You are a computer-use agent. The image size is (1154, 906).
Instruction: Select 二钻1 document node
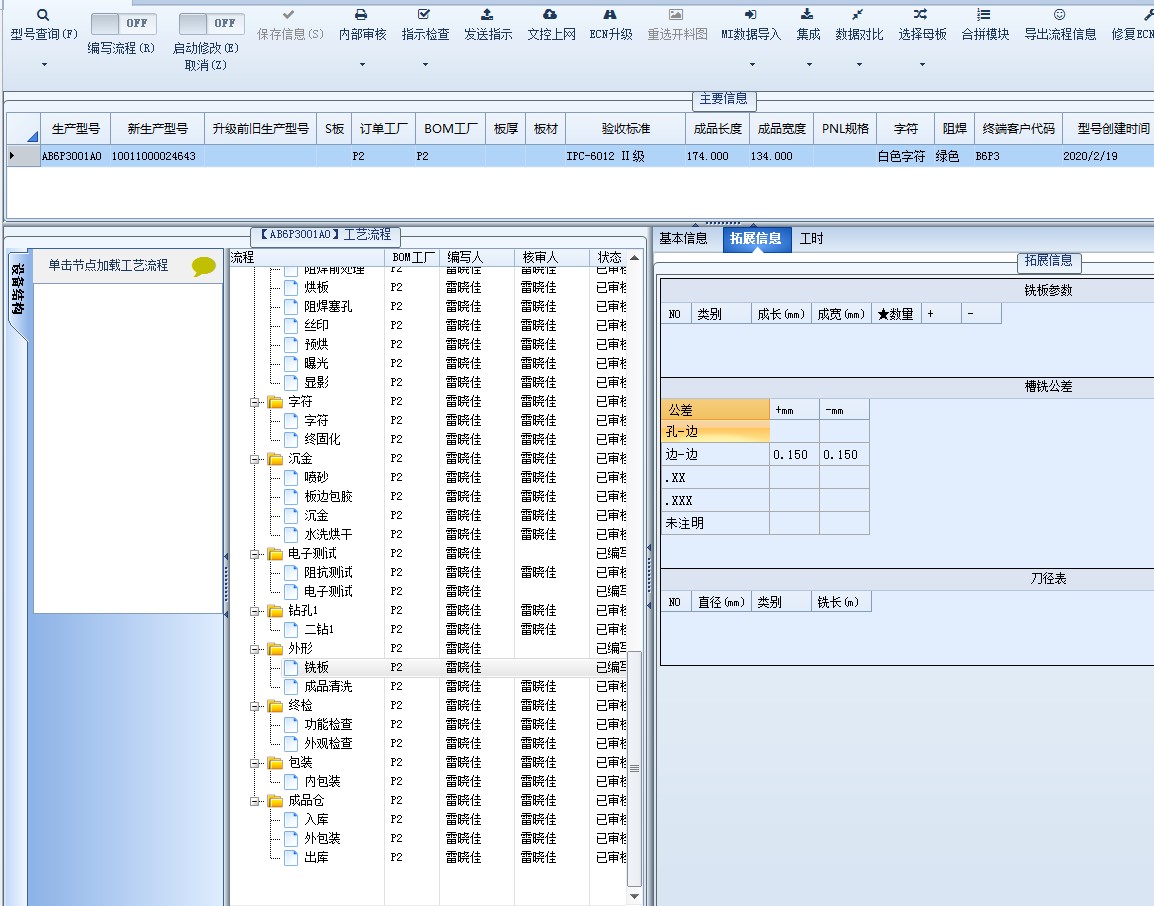click(x=319, y=629)
